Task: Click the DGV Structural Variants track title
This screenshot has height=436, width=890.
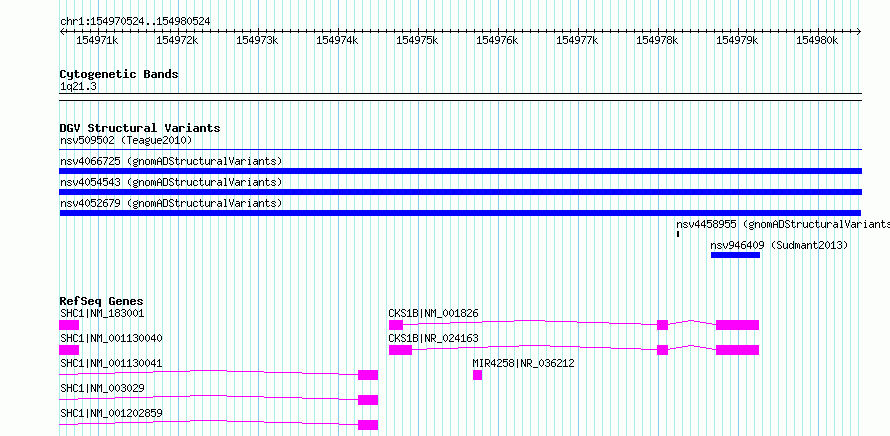Action: (140, 128)
